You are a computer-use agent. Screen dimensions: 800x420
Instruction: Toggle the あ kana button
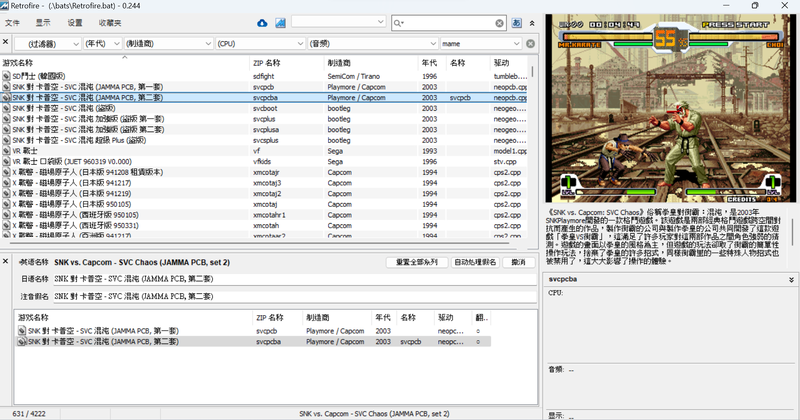pos(516,23)
